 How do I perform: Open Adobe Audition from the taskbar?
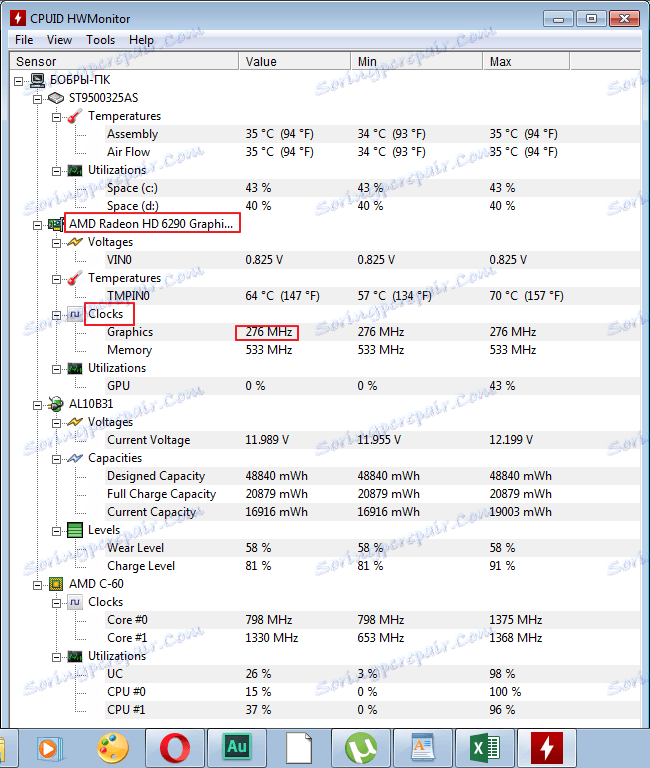(x=237, y=747)
